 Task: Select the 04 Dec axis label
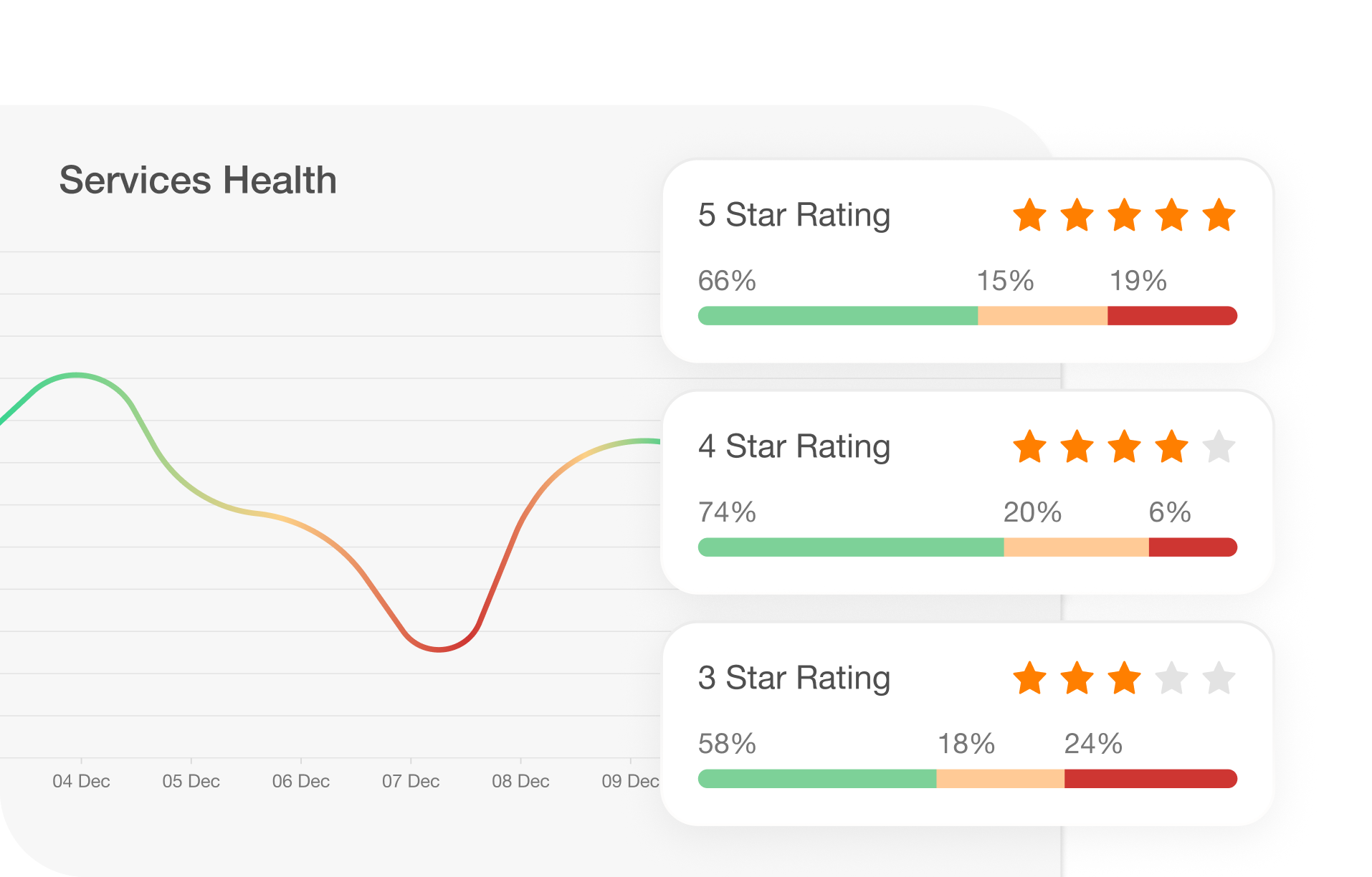(81, 781)
